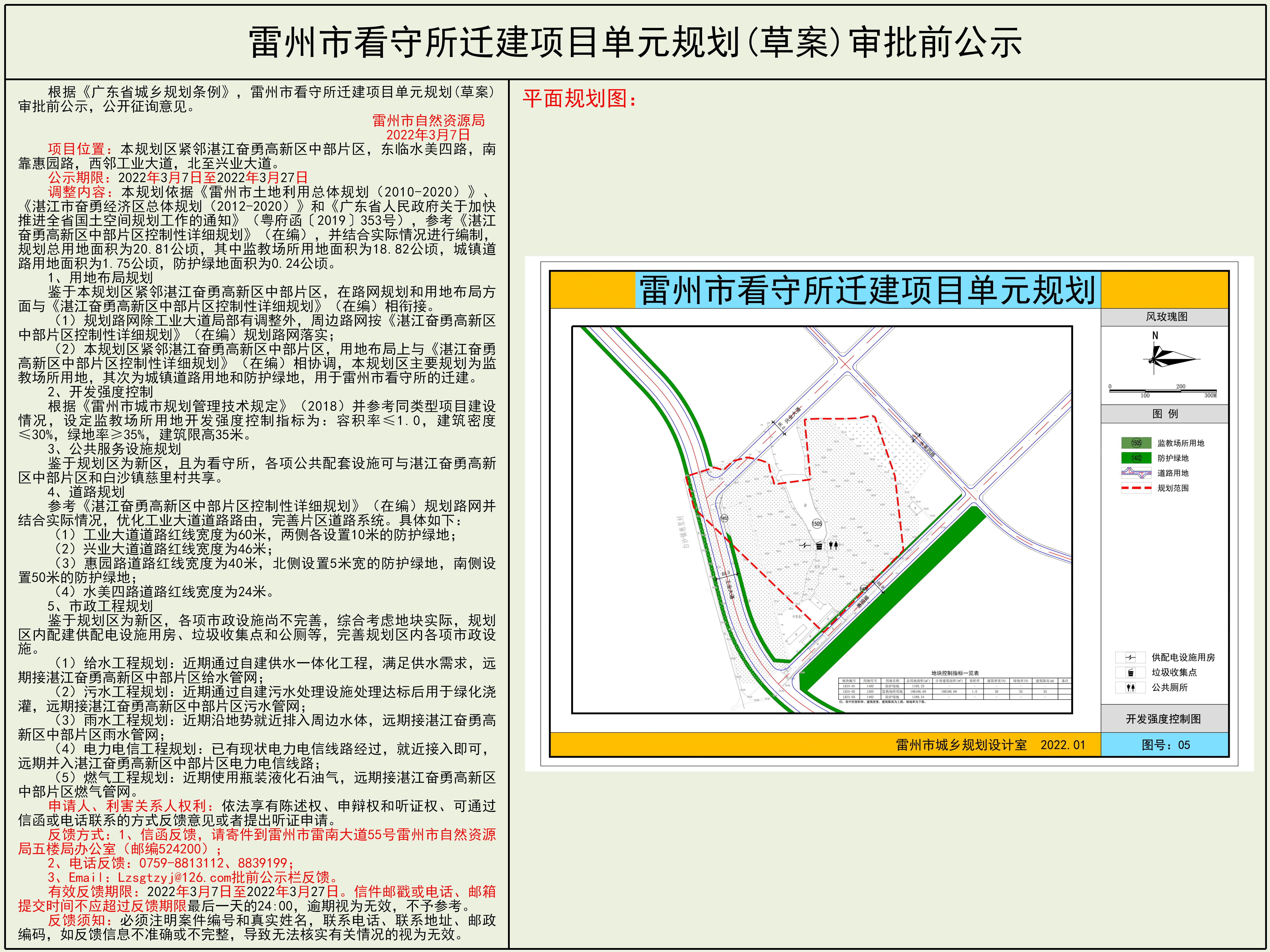Click the power facility symbol on the map plot

[x=805, y=545]
